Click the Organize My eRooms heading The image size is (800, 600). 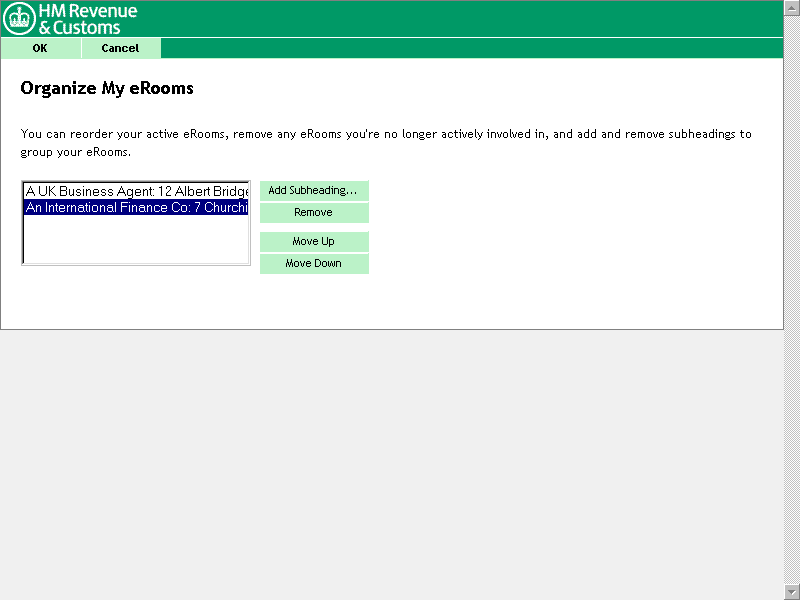click(107, 89)
